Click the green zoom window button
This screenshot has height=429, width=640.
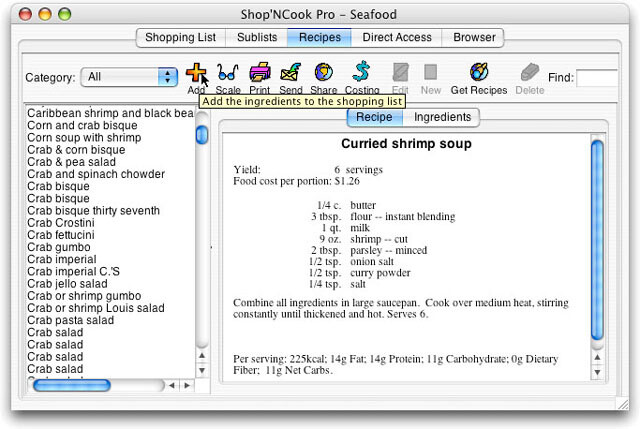click(x=64, y=14)
